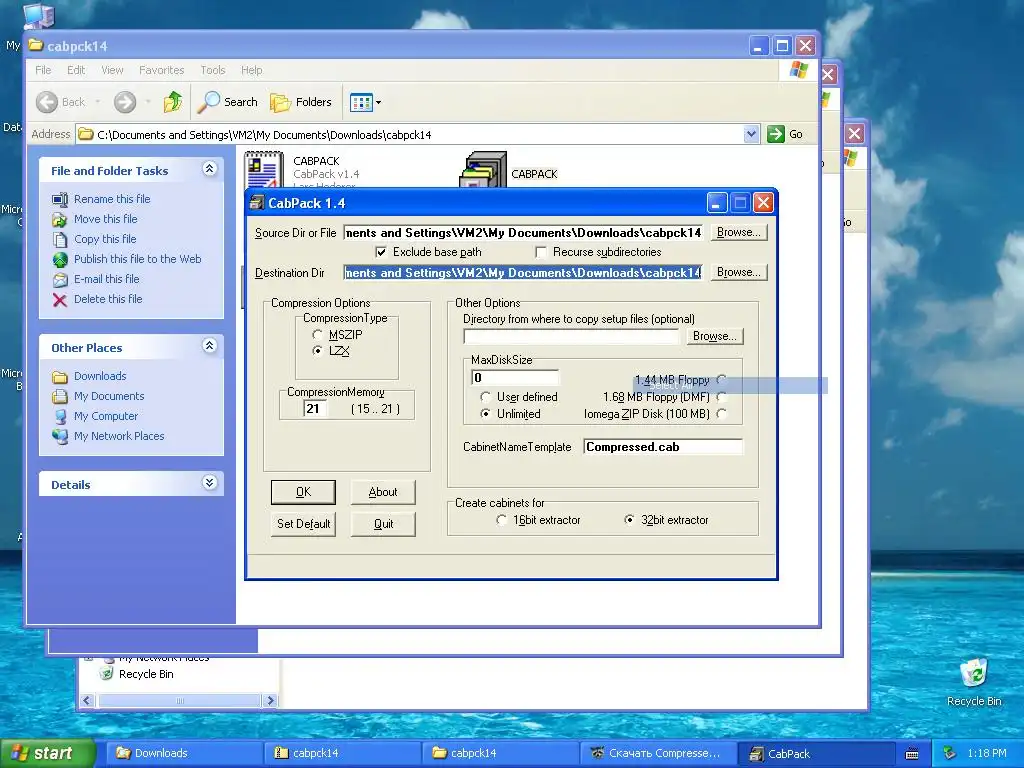The width and height of the screenshot is (1024, 768).
Task: Click Browse for setup files directory
Action: [x=714, y=336]
